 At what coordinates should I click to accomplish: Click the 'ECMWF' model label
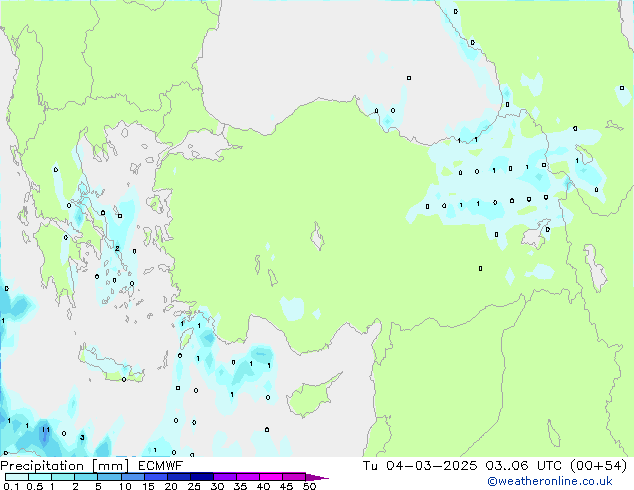coord(161,466)
